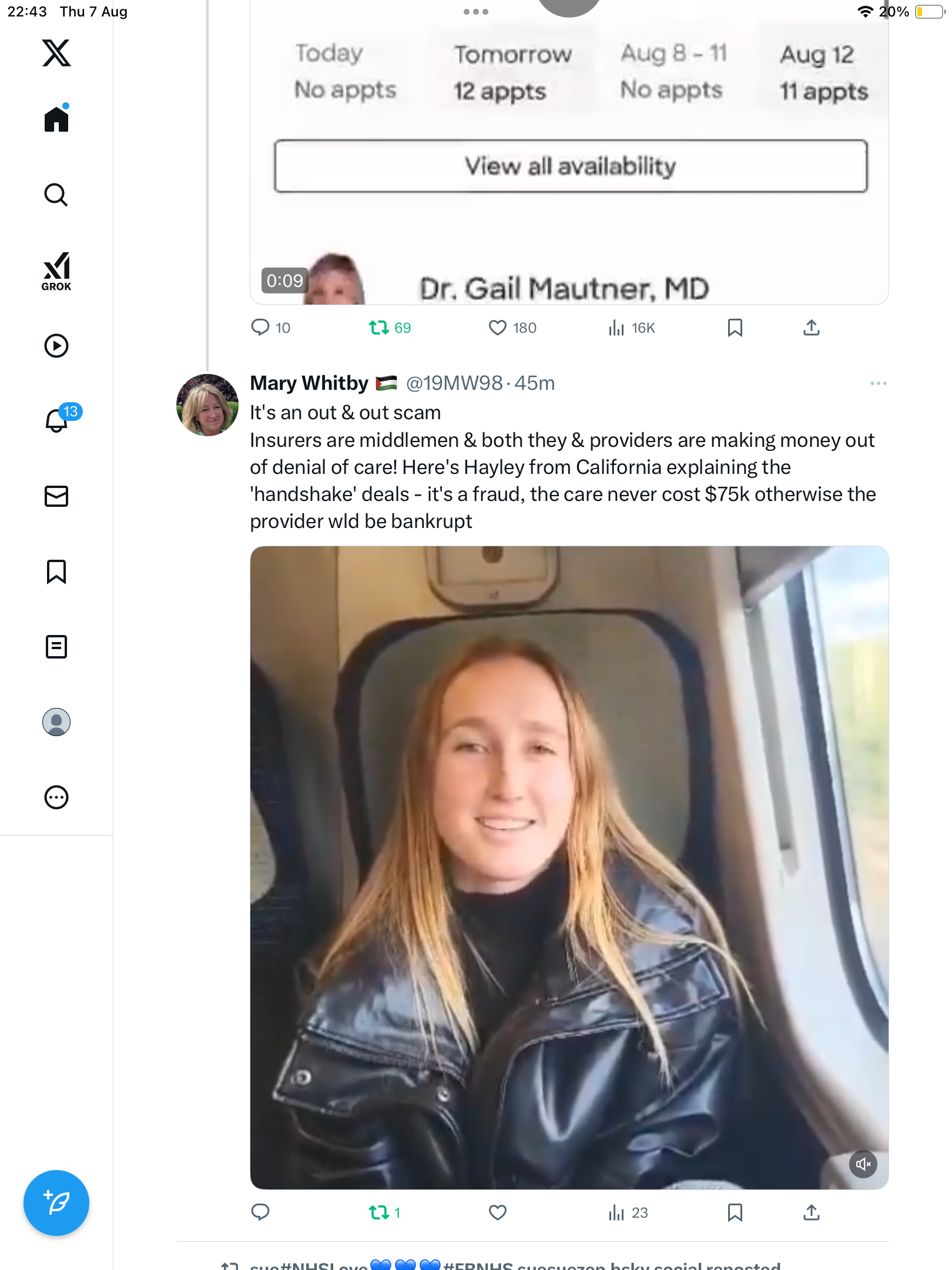The width and height of the screenshot is (952, 1270).
Task: Open the X home logo
Action: (56, 53)
